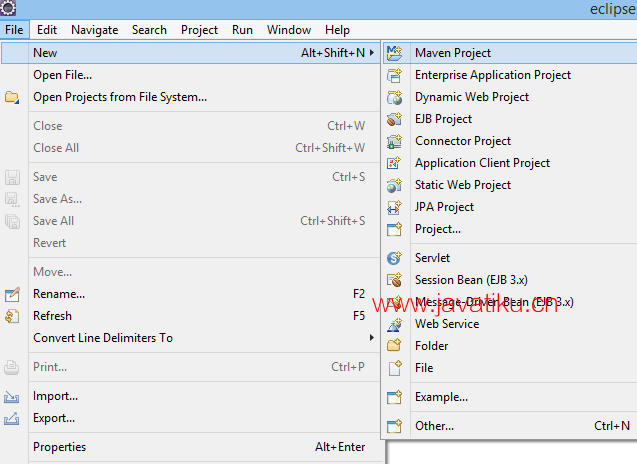Select Maven Project entry

pos(510,53)
